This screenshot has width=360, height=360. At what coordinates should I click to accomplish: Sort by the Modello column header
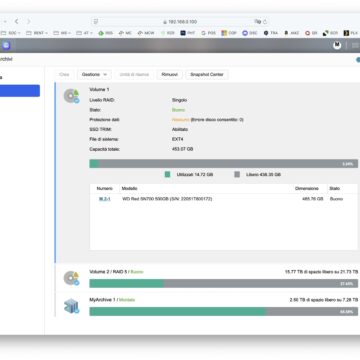[x=129, y=188]
